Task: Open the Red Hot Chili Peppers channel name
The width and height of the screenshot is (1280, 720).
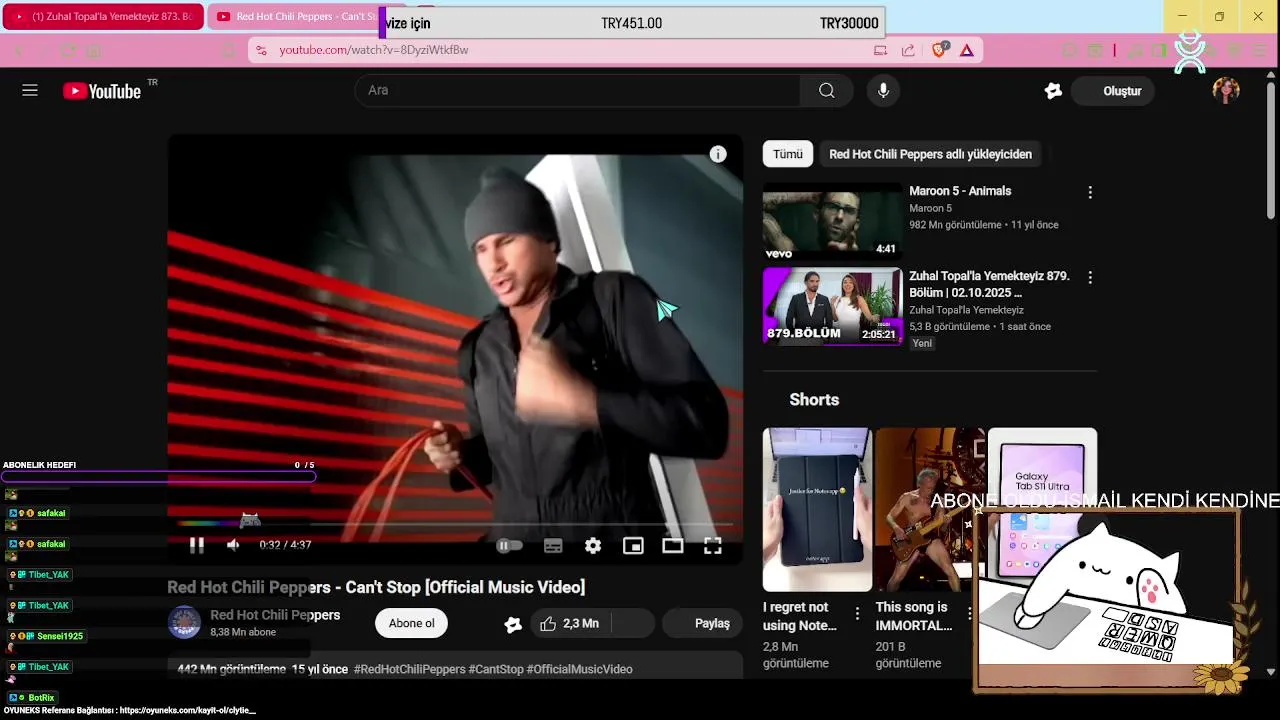Action: coord(275,615)
